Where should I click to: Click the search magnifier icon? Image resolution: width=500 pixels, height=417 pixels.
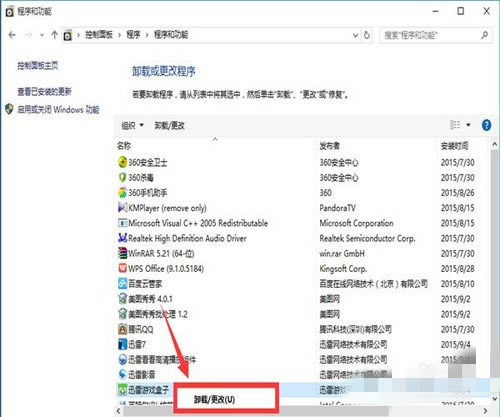(x=484, y=35)
